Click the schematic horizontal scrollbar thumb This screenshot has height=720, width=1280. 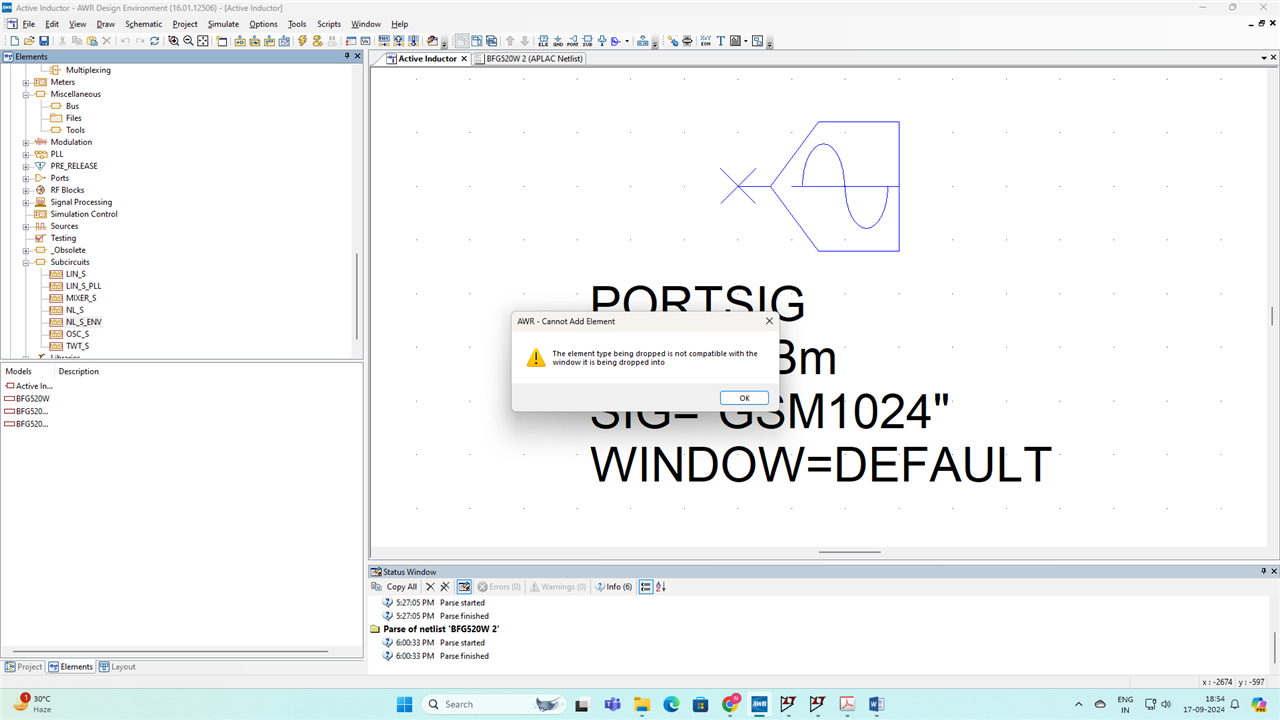point(850,551)
